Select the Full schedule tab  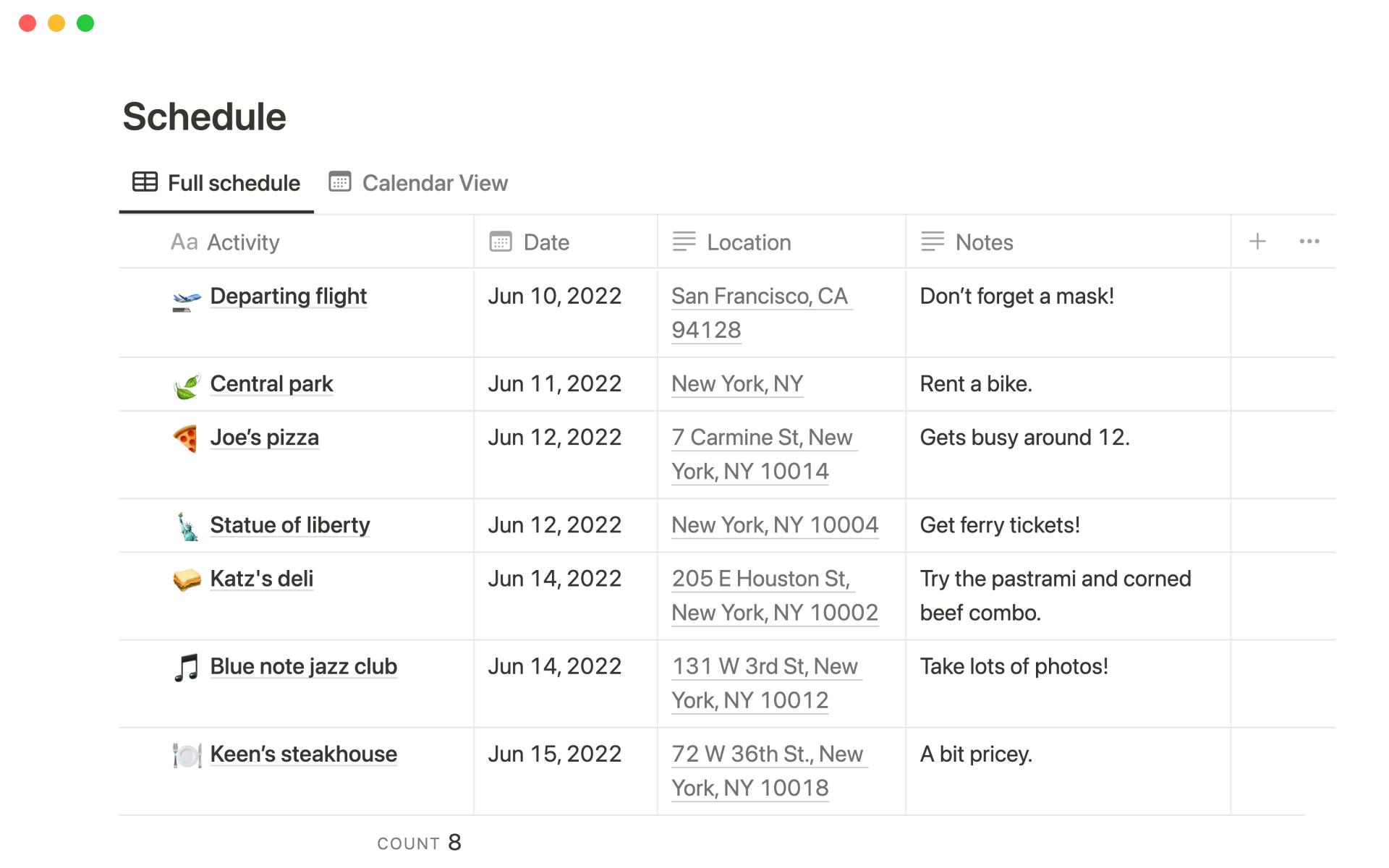point(216,183)
